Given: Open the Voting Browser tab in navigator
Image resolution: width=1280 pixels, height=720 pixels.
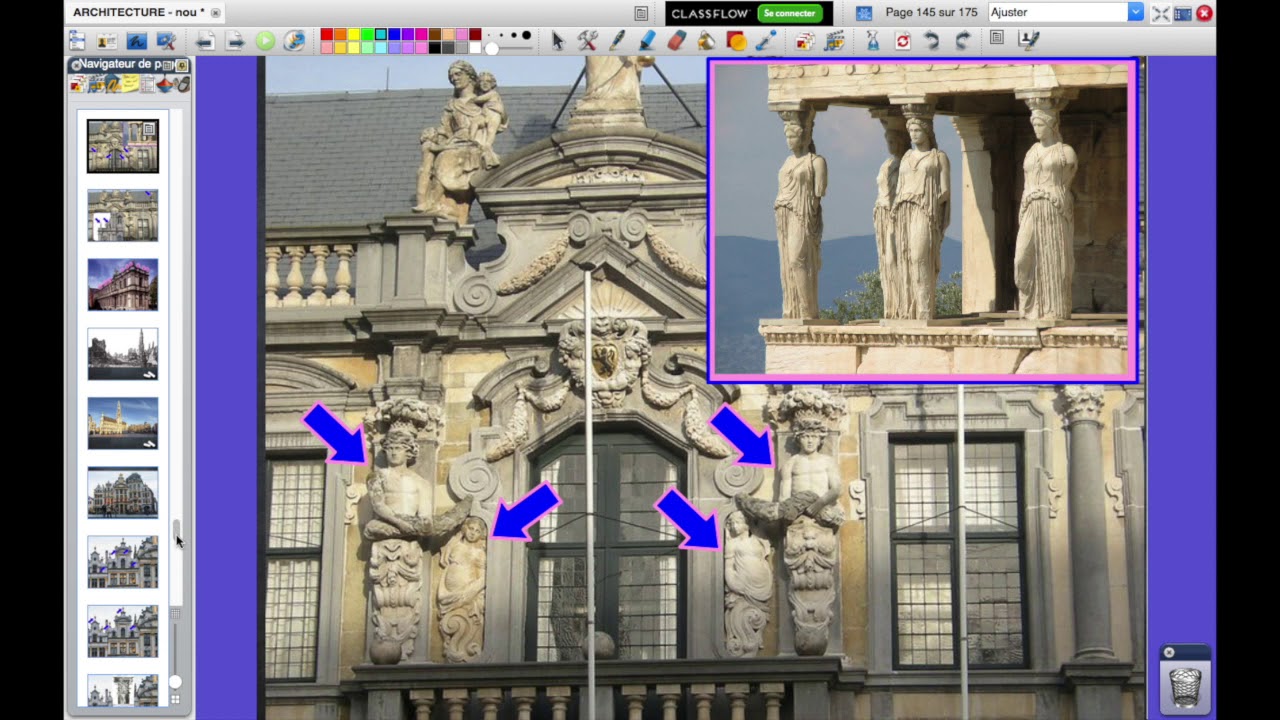Looking at the screenshot, I should coord(182,85).
